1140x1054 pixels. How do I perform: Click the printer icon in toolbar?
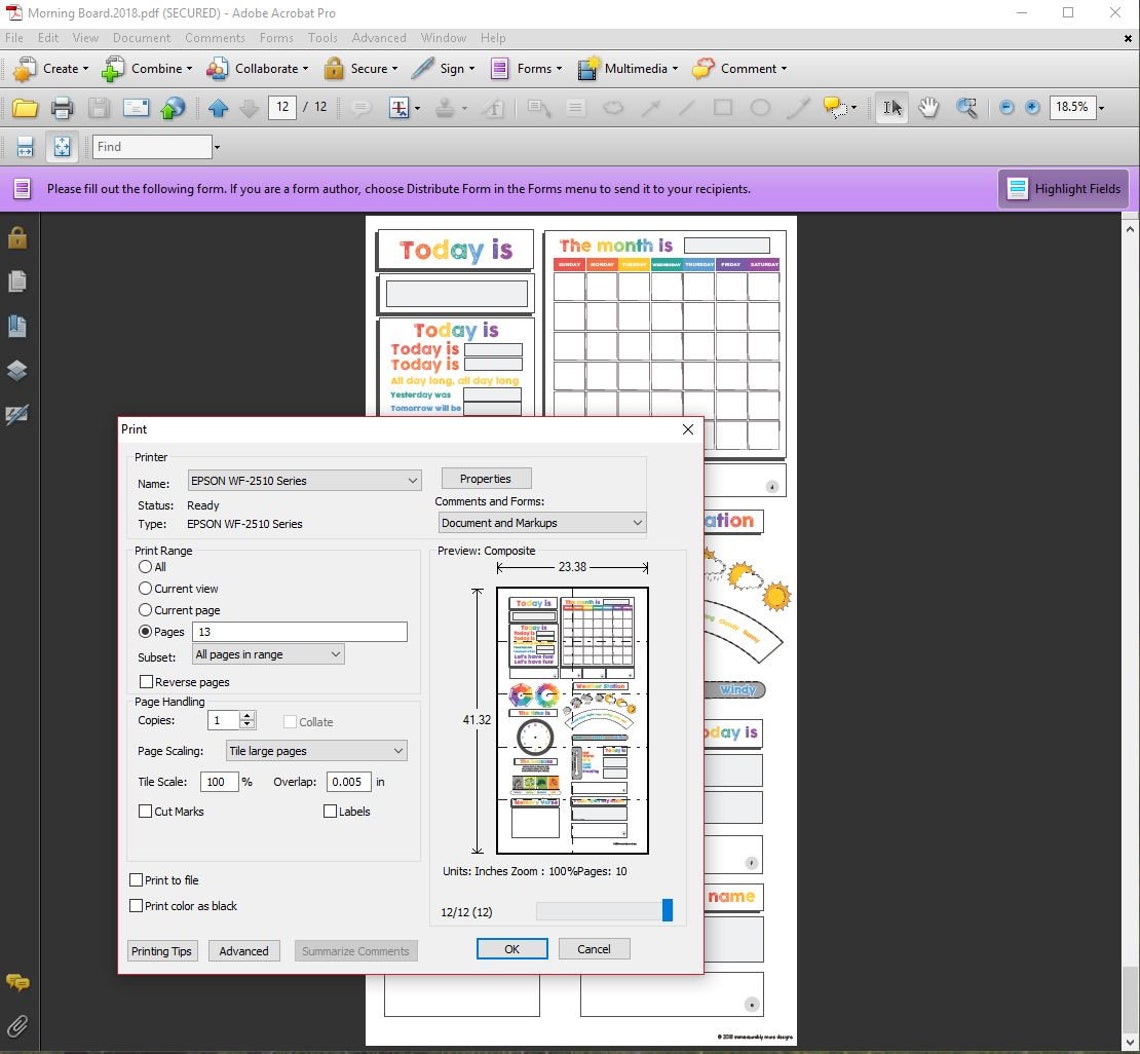(x=62, y=108)
